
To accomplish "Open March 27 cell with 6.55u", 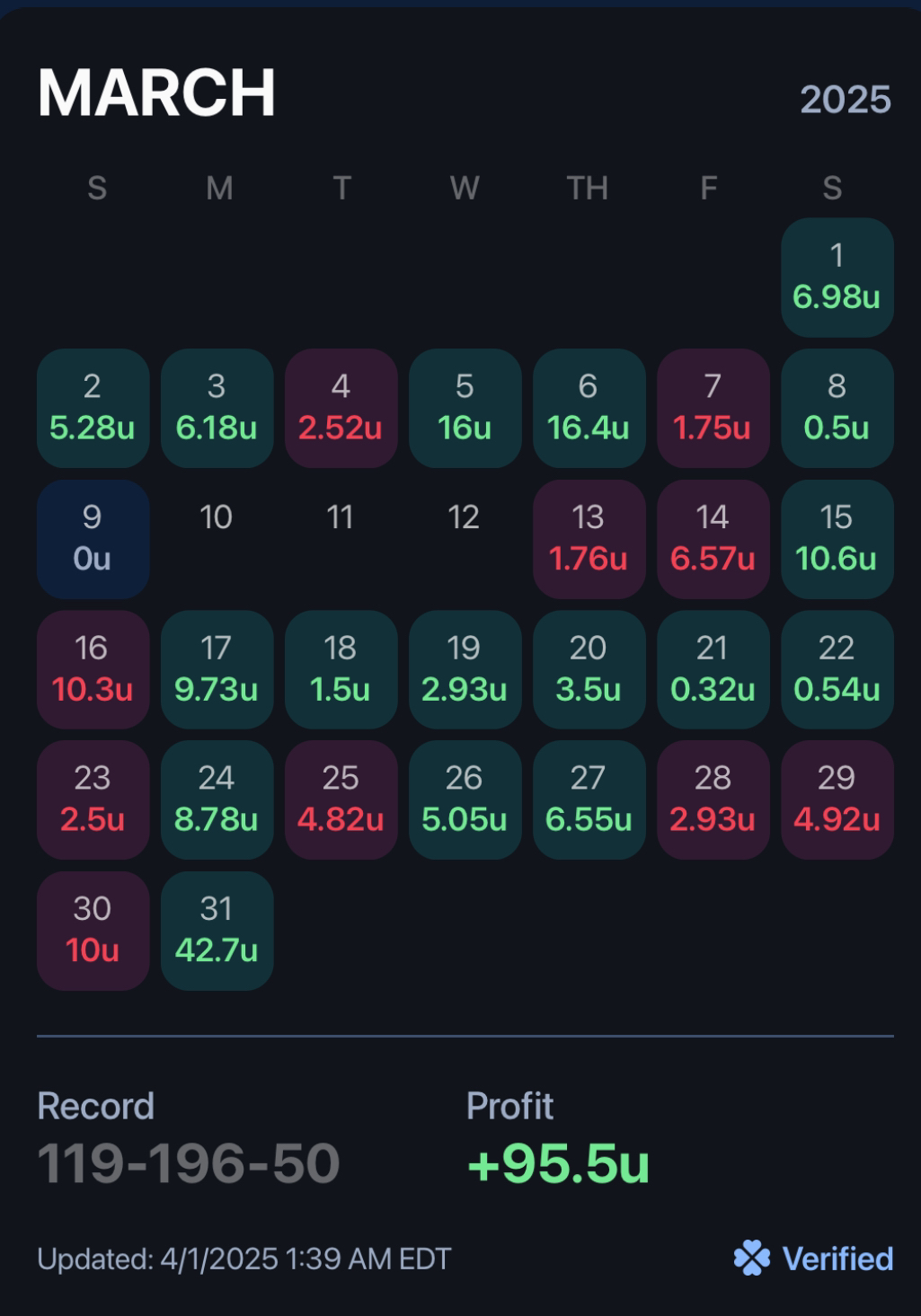I will pos(589,800).
